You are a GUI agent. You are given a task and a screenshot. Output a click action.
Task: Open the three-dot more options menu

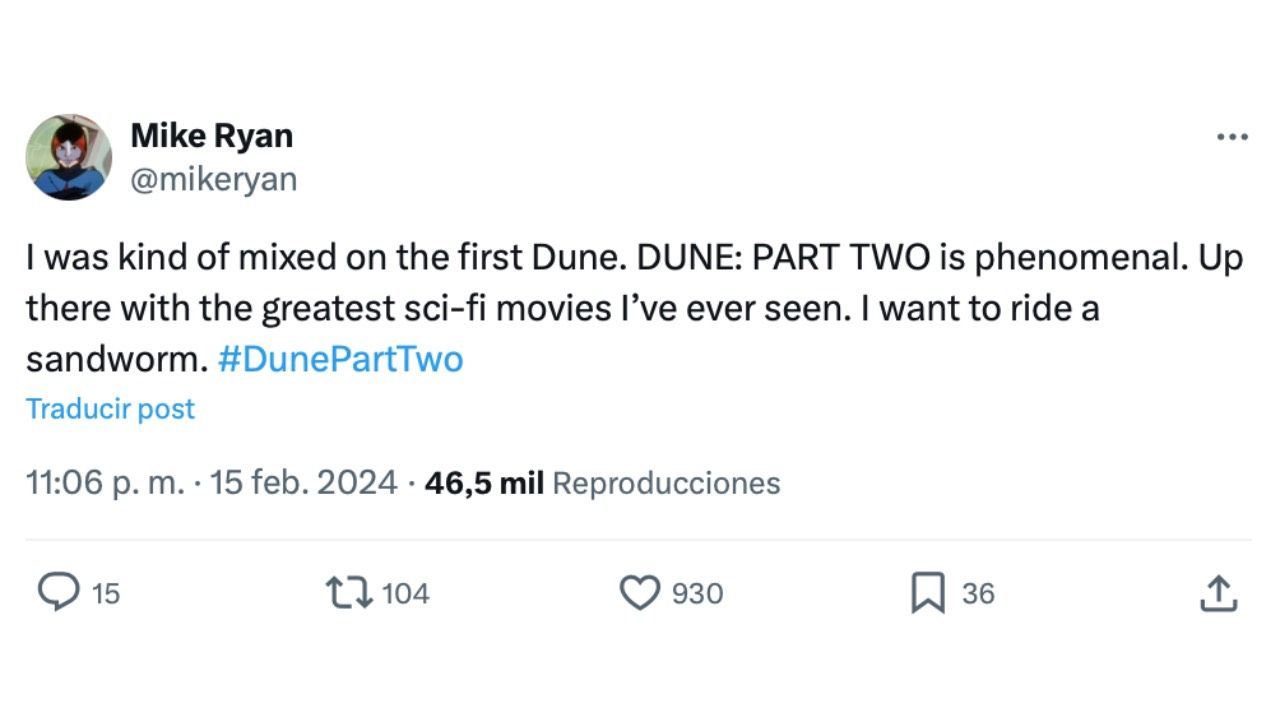coord(1232,137)
